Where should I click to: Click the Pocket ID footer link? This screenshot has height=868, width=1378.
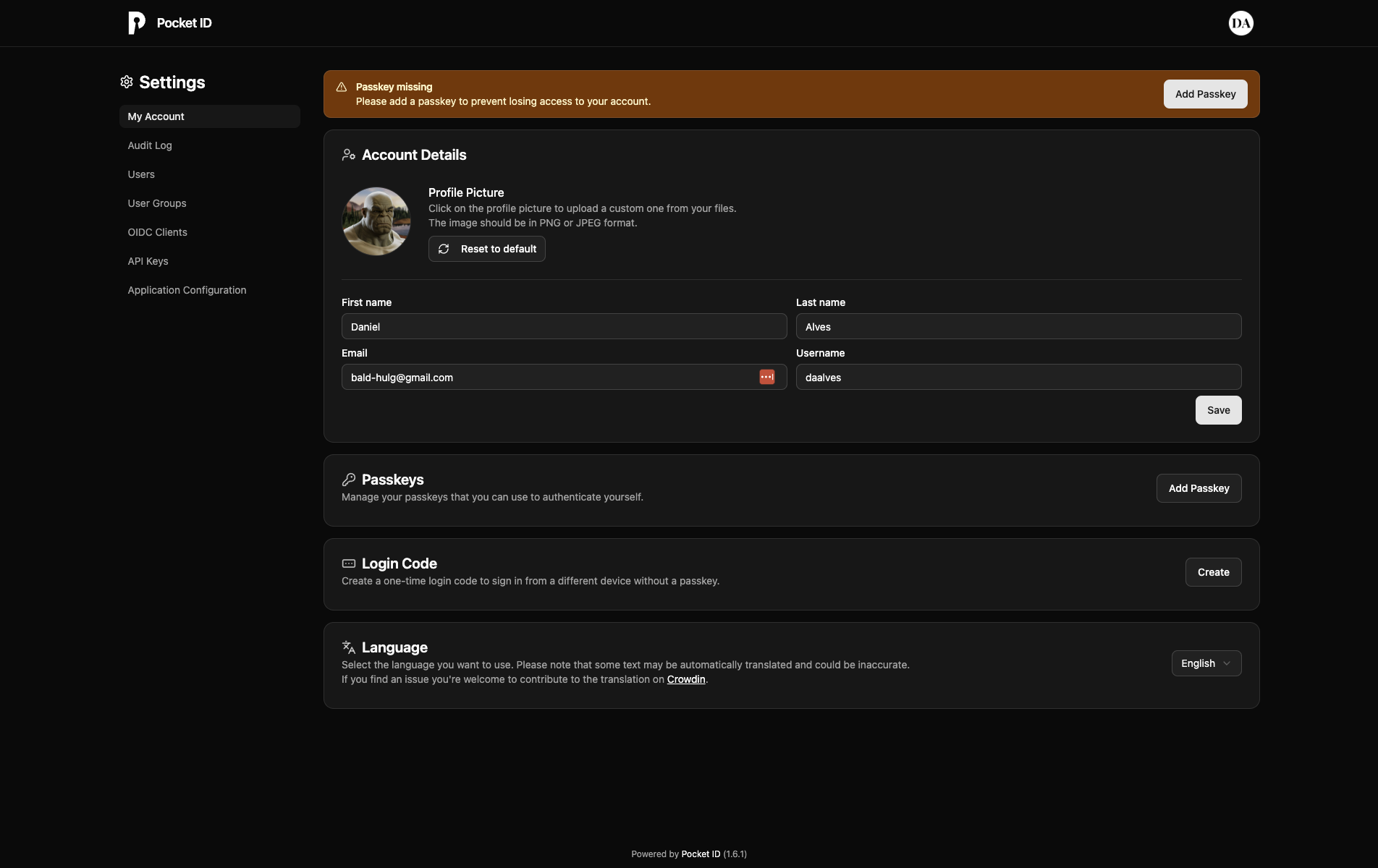click(x=701, y=854)
